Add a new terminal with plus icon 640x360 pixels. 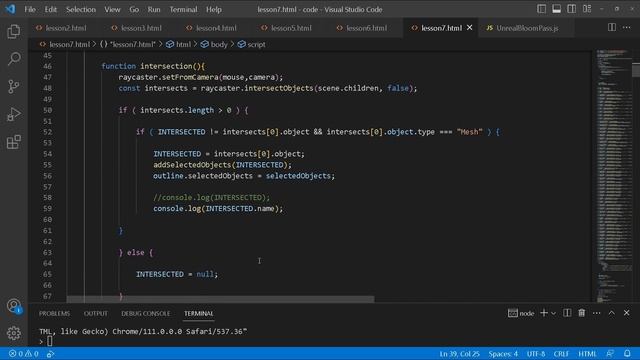544,313
